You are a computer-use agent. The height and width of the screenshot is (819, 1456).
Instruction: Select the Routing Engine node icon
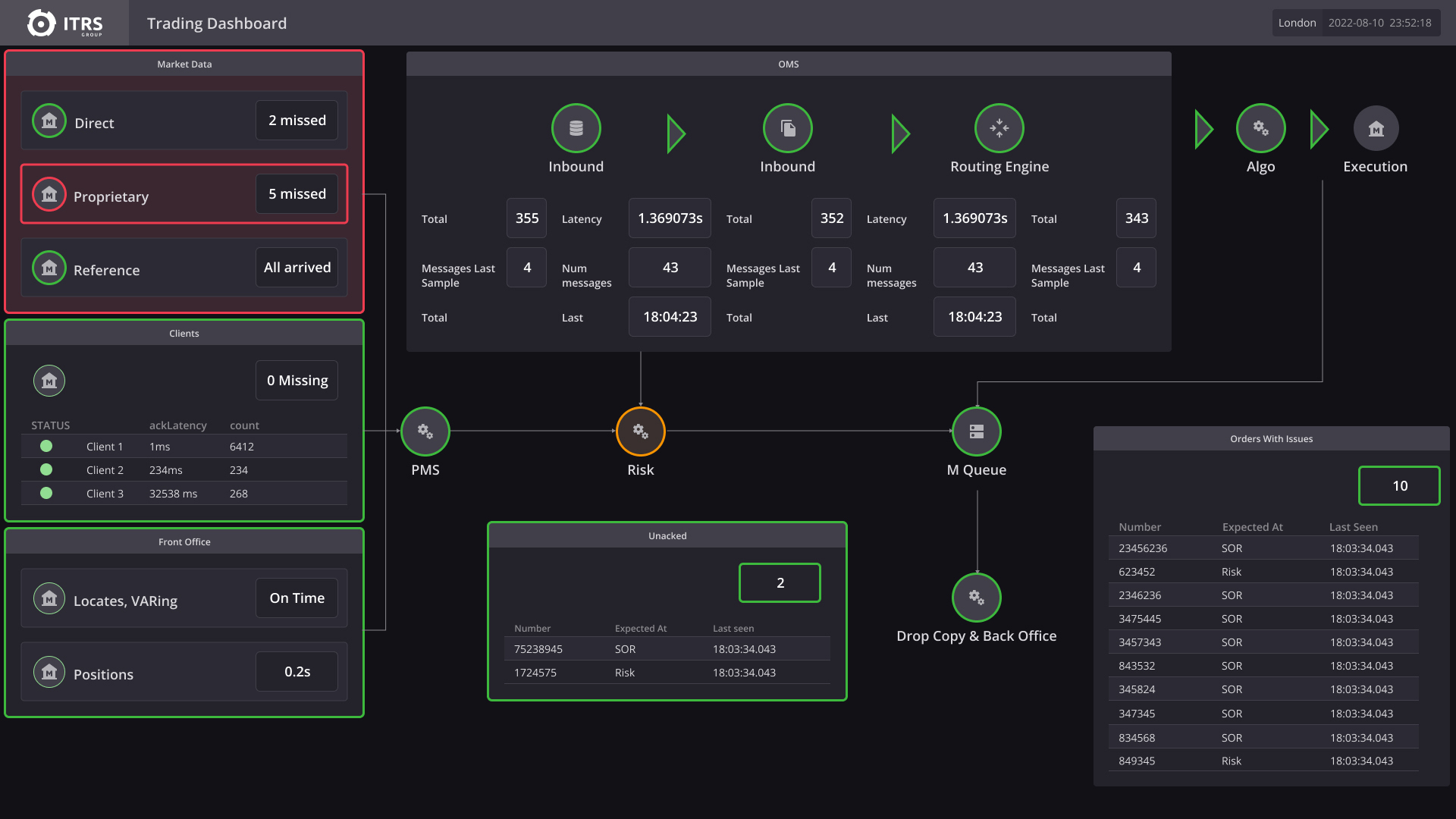pyautogui.click(x=999, y=128)
